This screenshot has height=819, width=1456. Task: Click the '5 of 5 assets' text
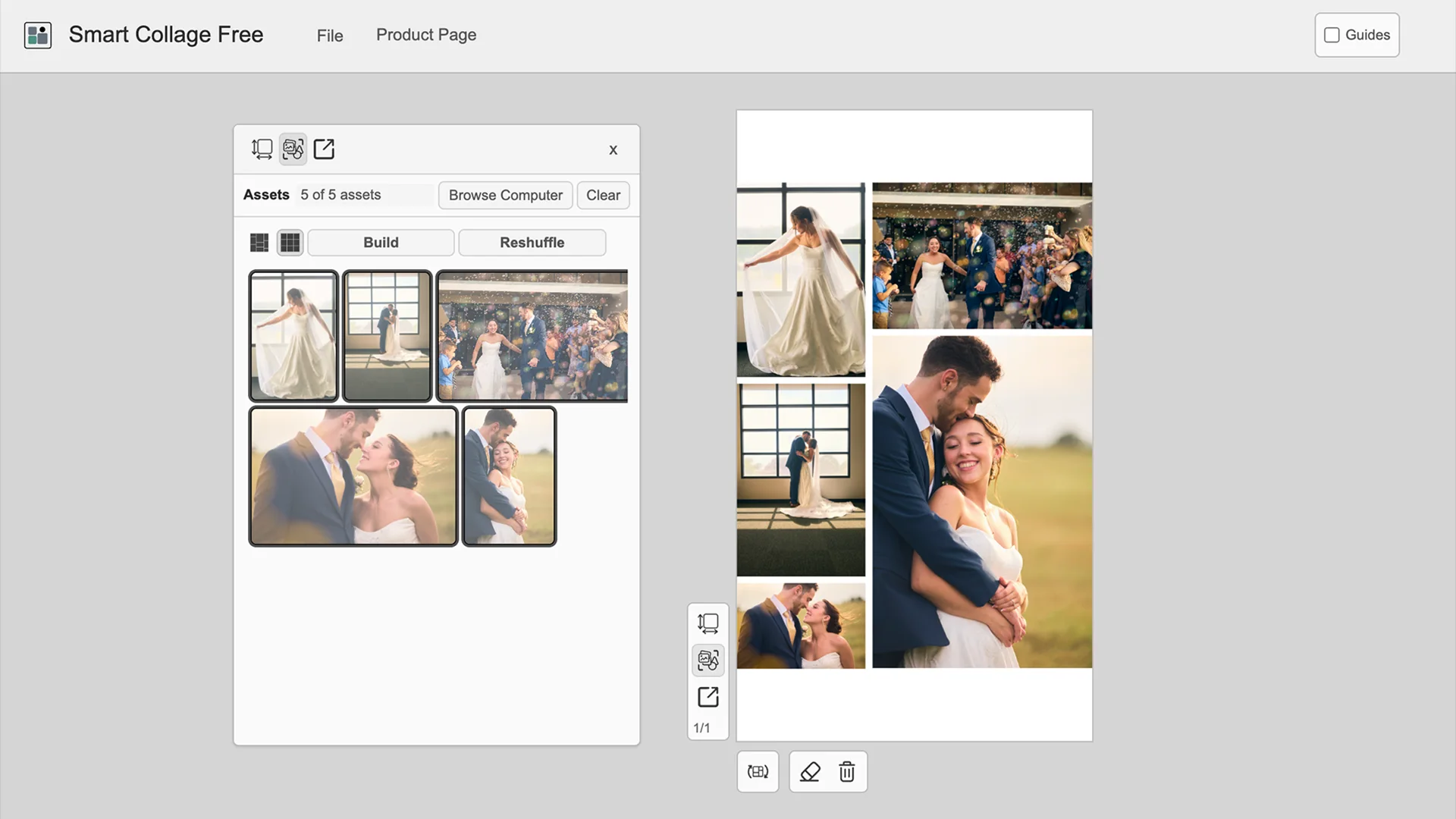pos(340,195)
